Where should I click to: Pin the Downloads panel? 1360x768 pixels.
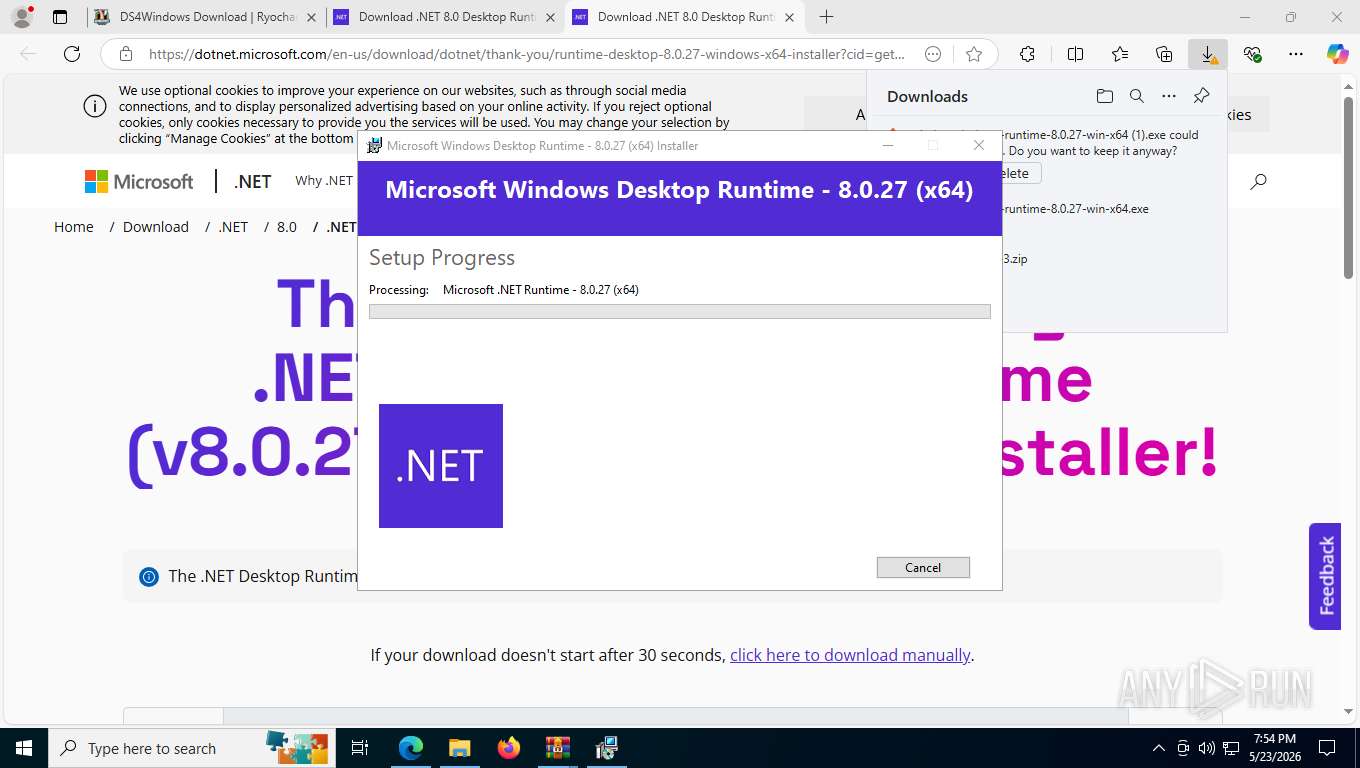1202,96
